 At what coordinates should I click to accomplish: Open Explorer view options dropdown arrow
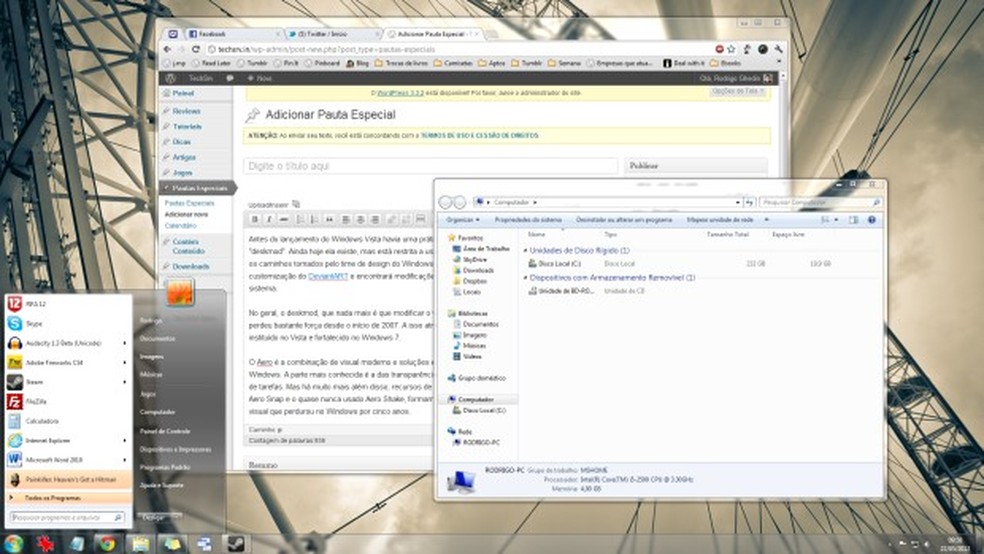pyautogui.click(x=836, y=220)
